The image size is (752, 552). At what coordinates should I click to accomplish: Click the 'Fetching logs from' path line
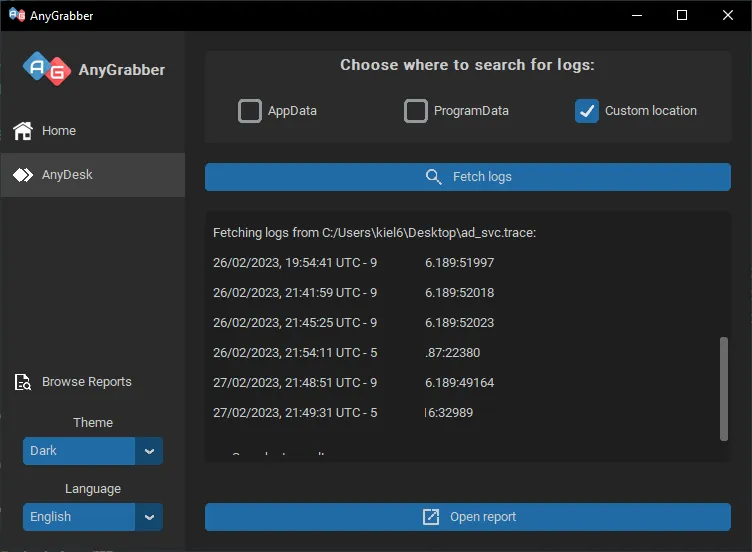point(375,233)
